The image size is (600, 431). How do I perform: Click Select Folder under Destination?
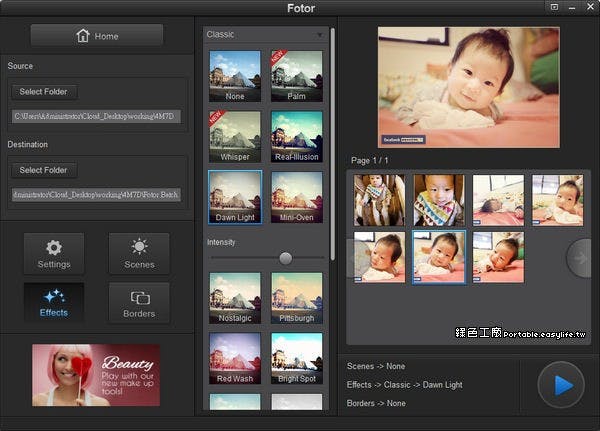coord(43,170)
